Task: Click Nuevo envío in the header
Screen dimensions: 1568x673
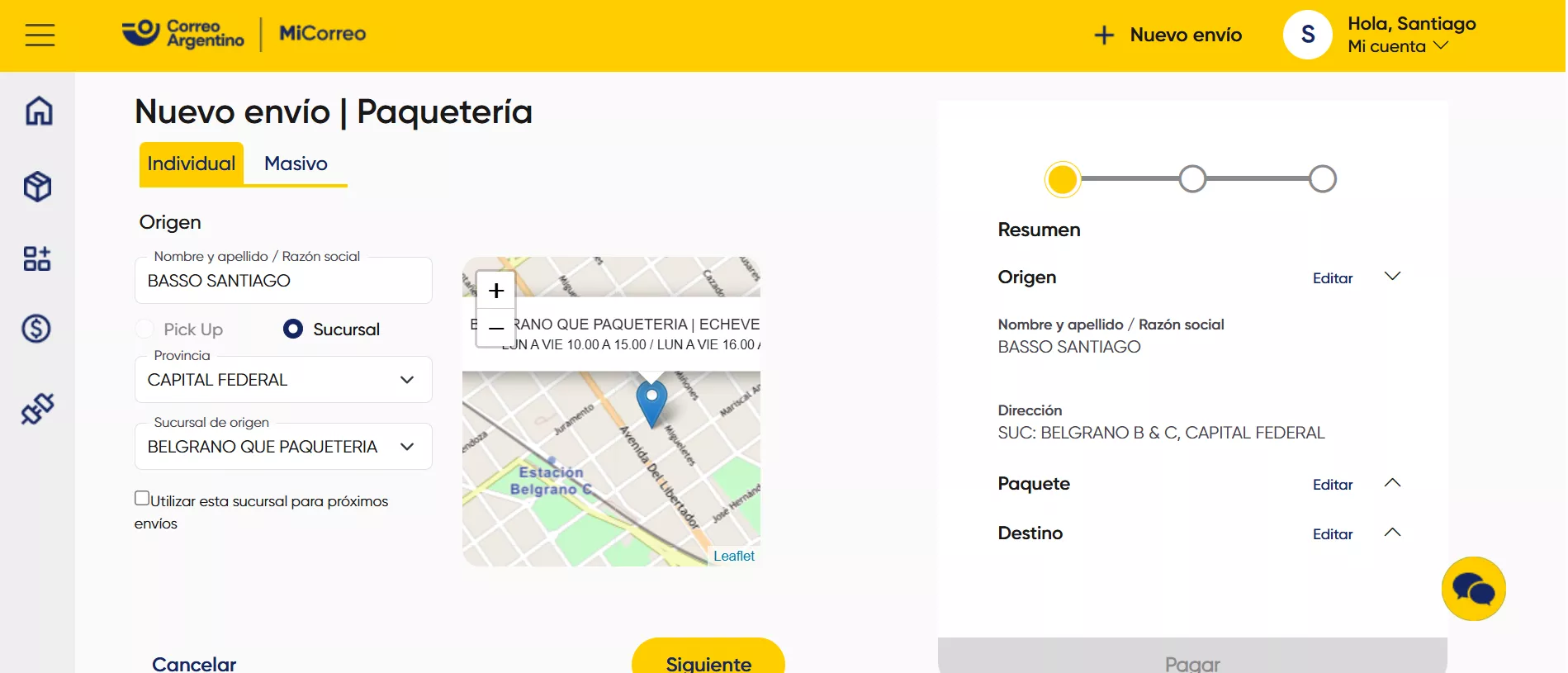Action: pyautogui.click(x=1186, y=35)
